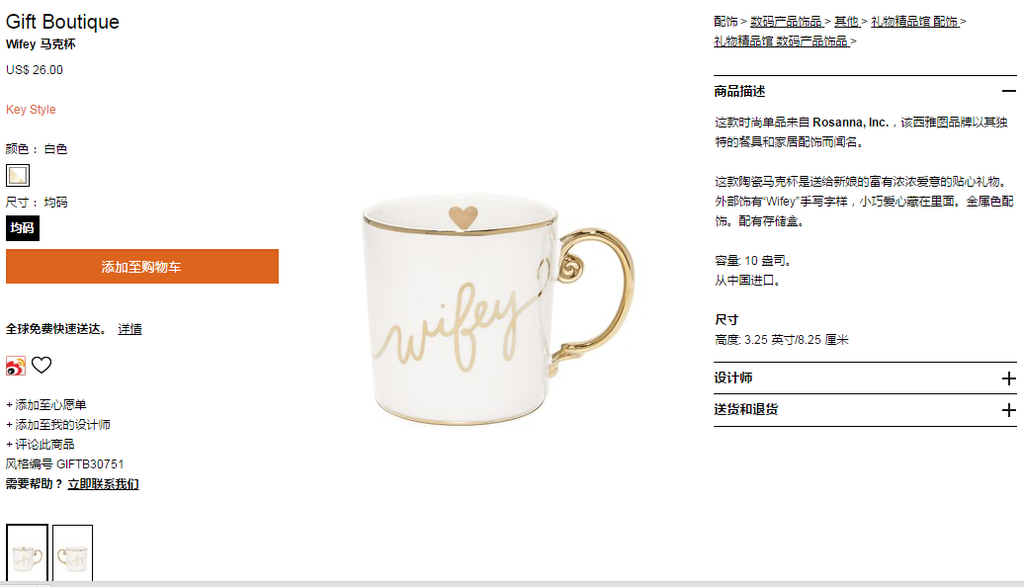Click the heart wishlist icon
This screenshot has width=1024, height=587.
(x=42, y=365)
